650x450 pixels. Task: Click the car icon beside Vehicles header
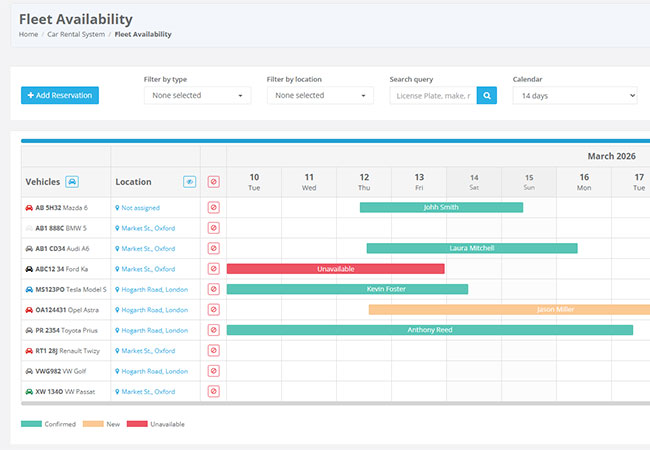click(x=72, y=181)
